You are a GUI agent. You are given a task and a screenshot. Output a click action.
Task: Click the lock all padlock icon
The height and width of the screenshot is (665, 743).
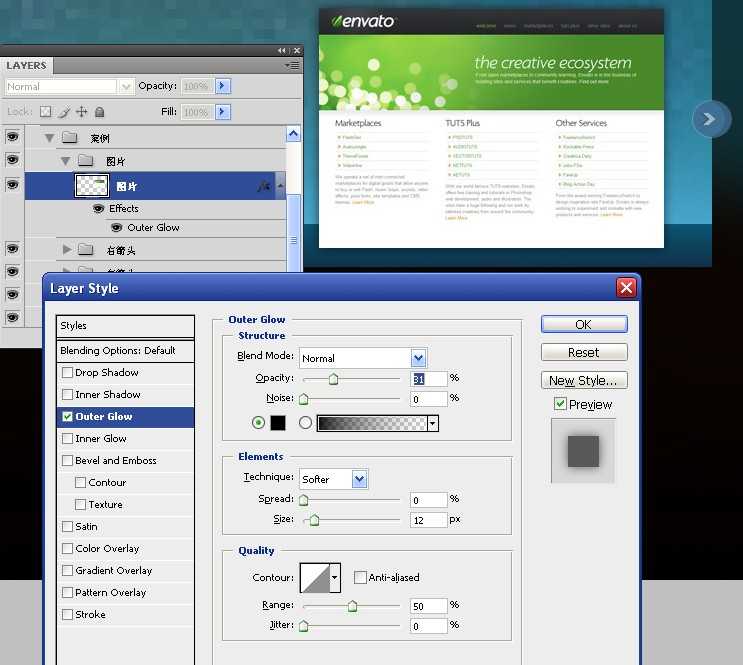(x=100, y=112)
